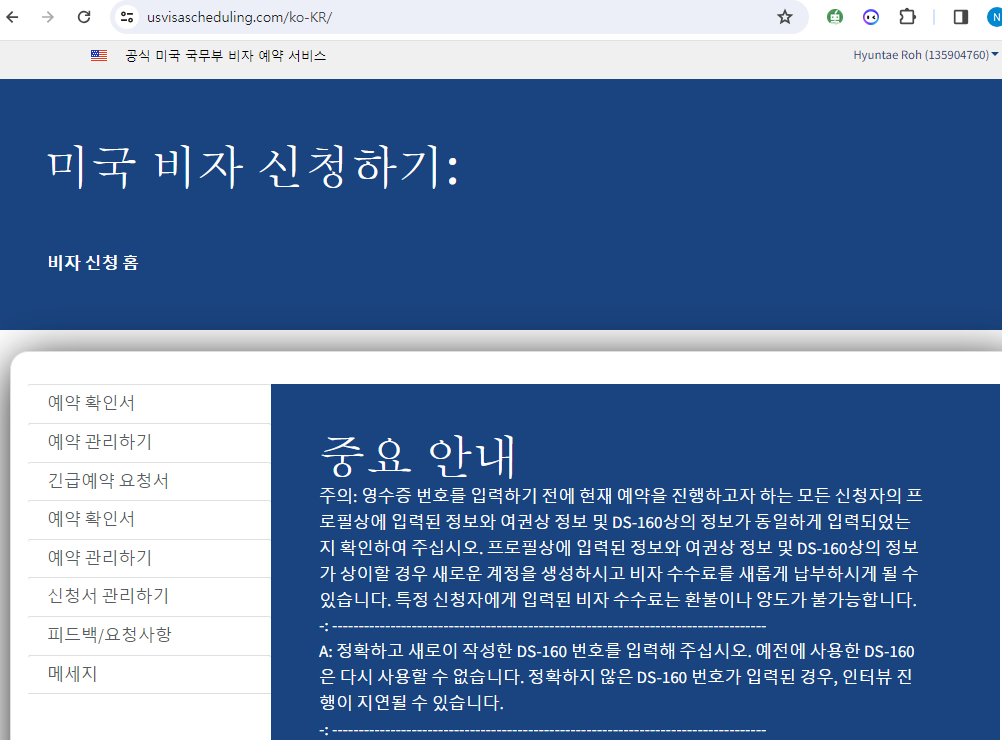
Task: Open 긴급예약 요청서 in the sidebar
Action: pyautogui.click(x=108, y=481)
